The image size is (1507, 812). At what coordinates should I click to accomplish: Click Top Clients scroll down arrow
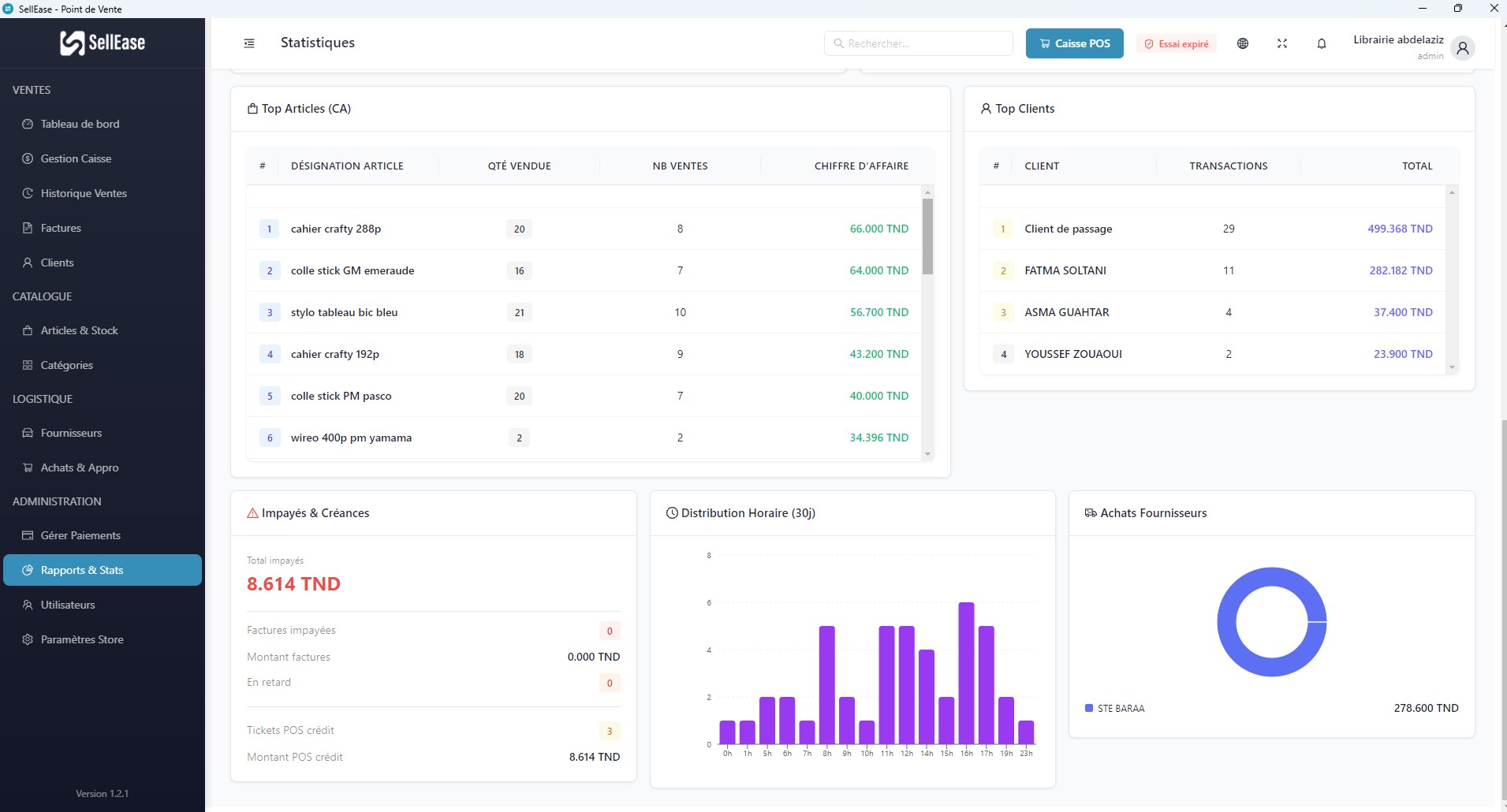(1452, 367)
